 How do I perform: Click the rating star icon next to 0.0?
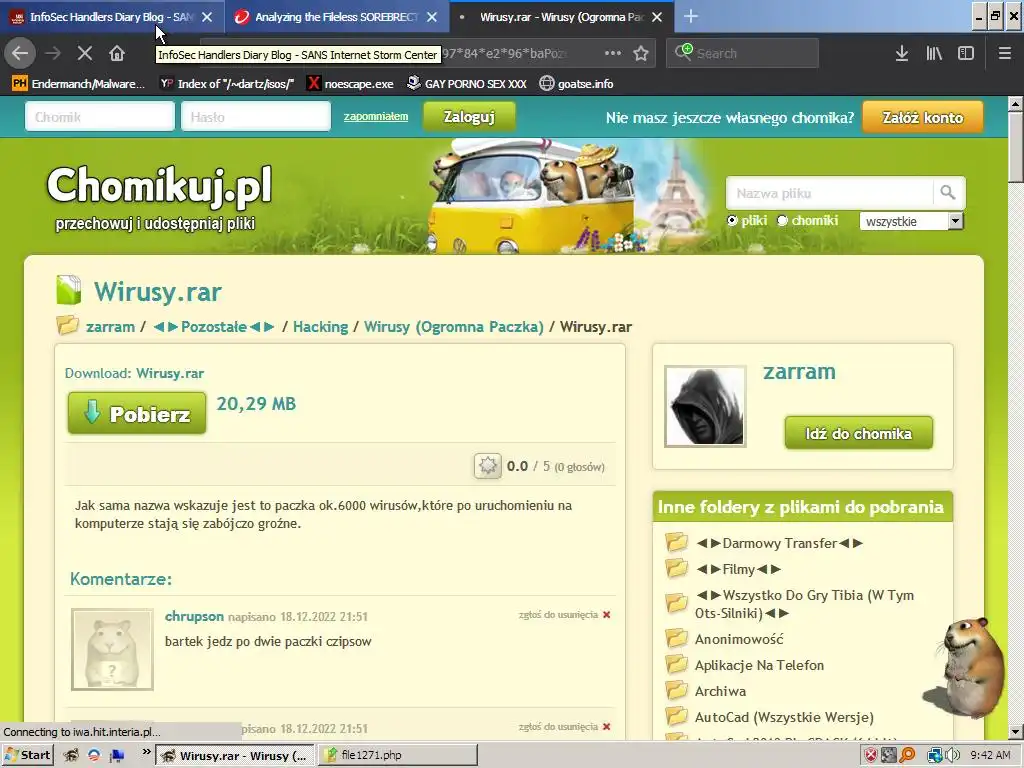(x=487, y=466)
